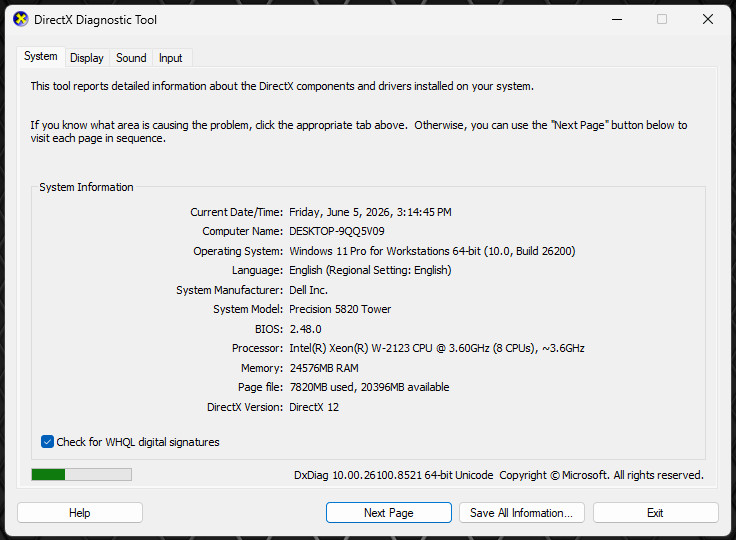Image resolution: width=736 pixels, height=540 pixels.
Task: Click the Operating System value text
Action: click(x=432, y=251)
